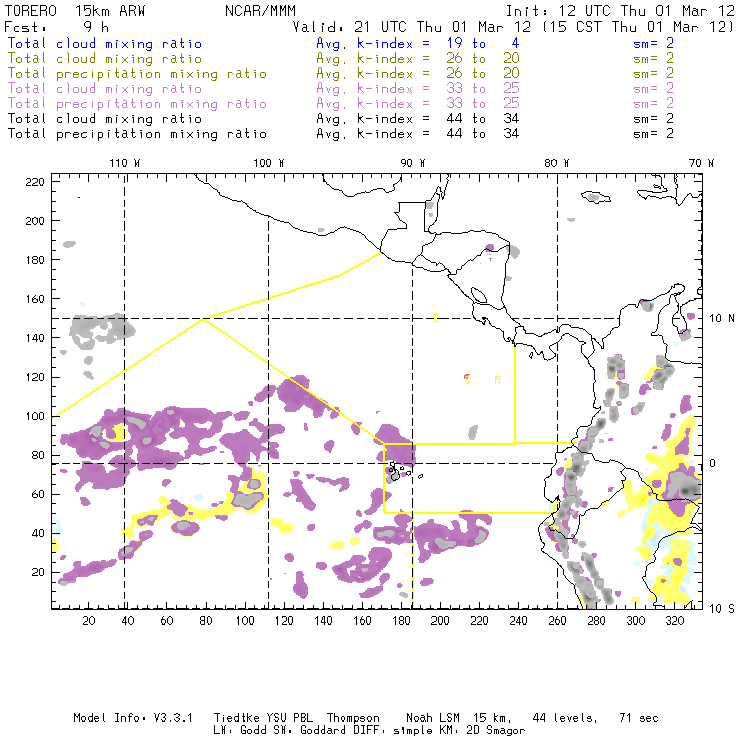Click the "0" equator latitude label
Viewport: 740px width, 740px height.
[713, 463]
